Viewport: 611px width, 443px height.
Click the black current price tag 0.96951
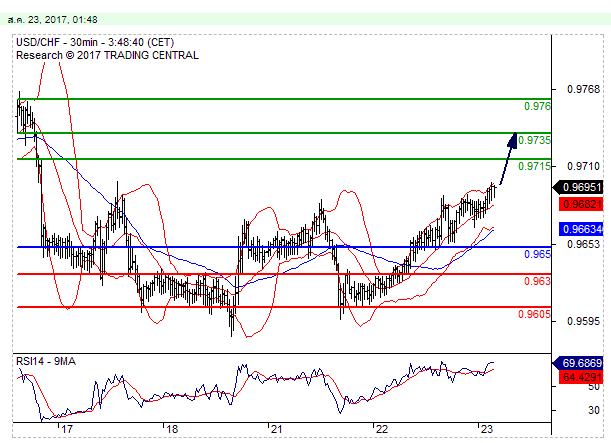point(578,187)
